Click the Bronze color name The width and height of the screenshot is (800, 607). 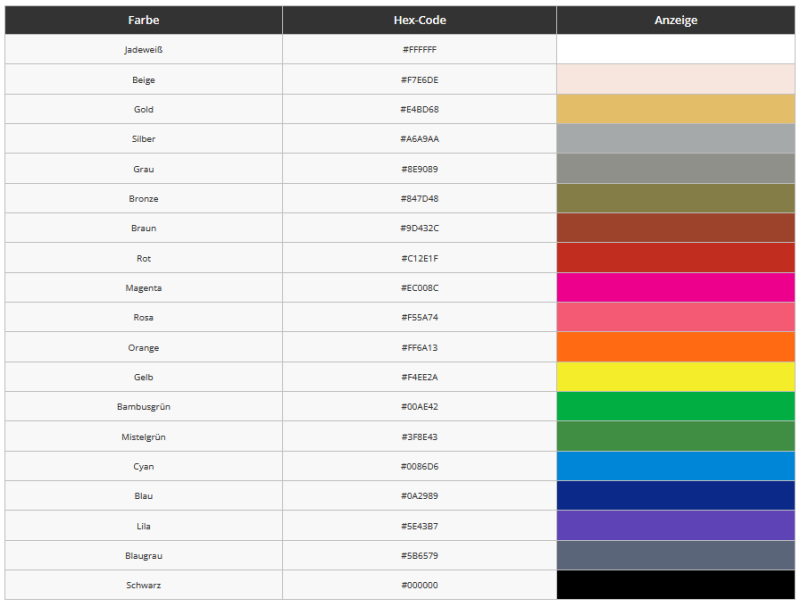pyautogui.click(x=143, y=198)
